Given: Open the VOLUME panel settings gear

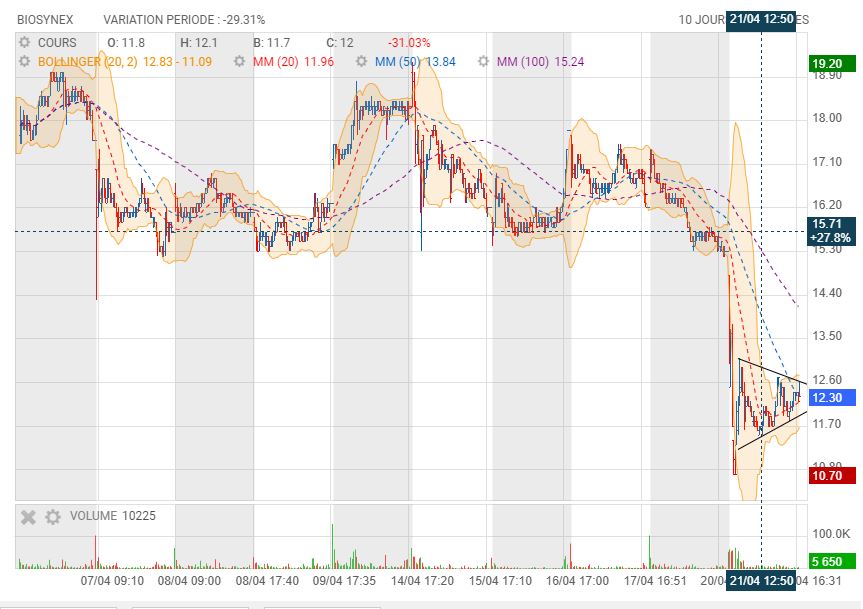Looking at the screenshot, I should 53,517.
